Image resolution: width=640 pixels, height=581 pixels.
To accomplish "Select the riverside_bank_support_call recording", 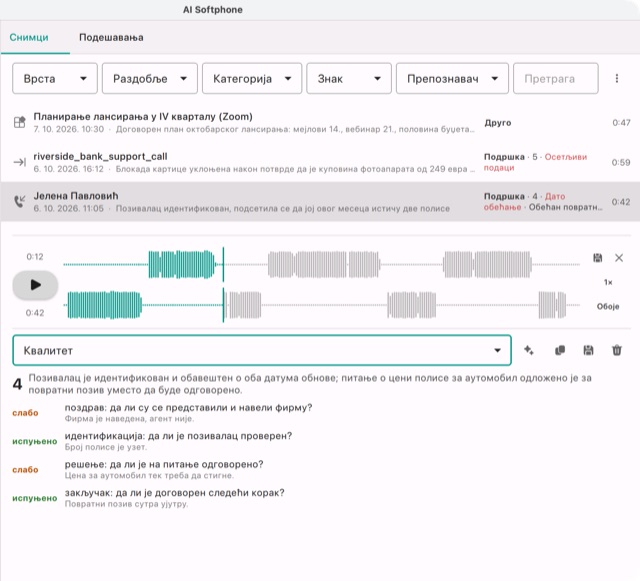I will click(x=320, y=162).
